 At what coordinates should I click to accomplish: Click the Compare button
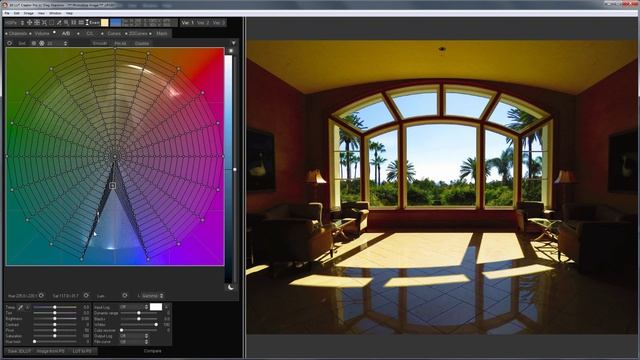153,351
